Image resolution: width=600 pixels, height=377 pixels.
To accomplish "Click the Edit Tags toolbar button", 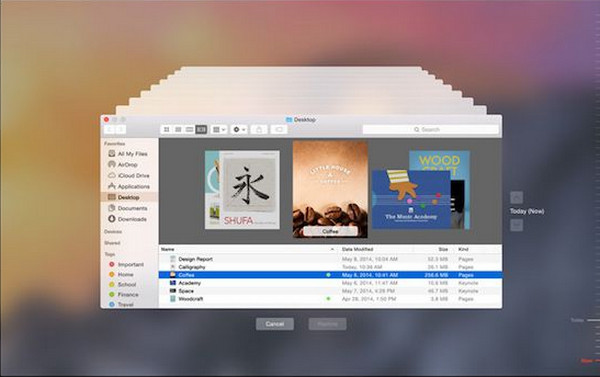I will point(279,130).
